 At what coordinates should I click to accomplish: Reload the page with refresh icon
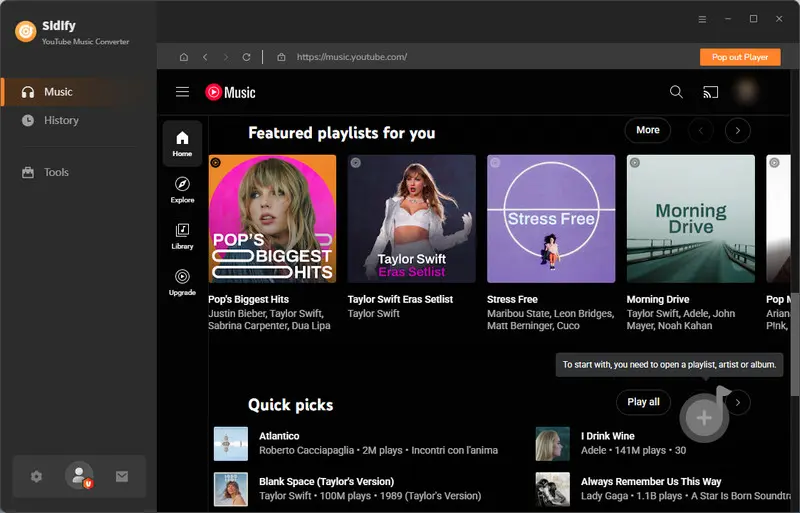(246, 57)
